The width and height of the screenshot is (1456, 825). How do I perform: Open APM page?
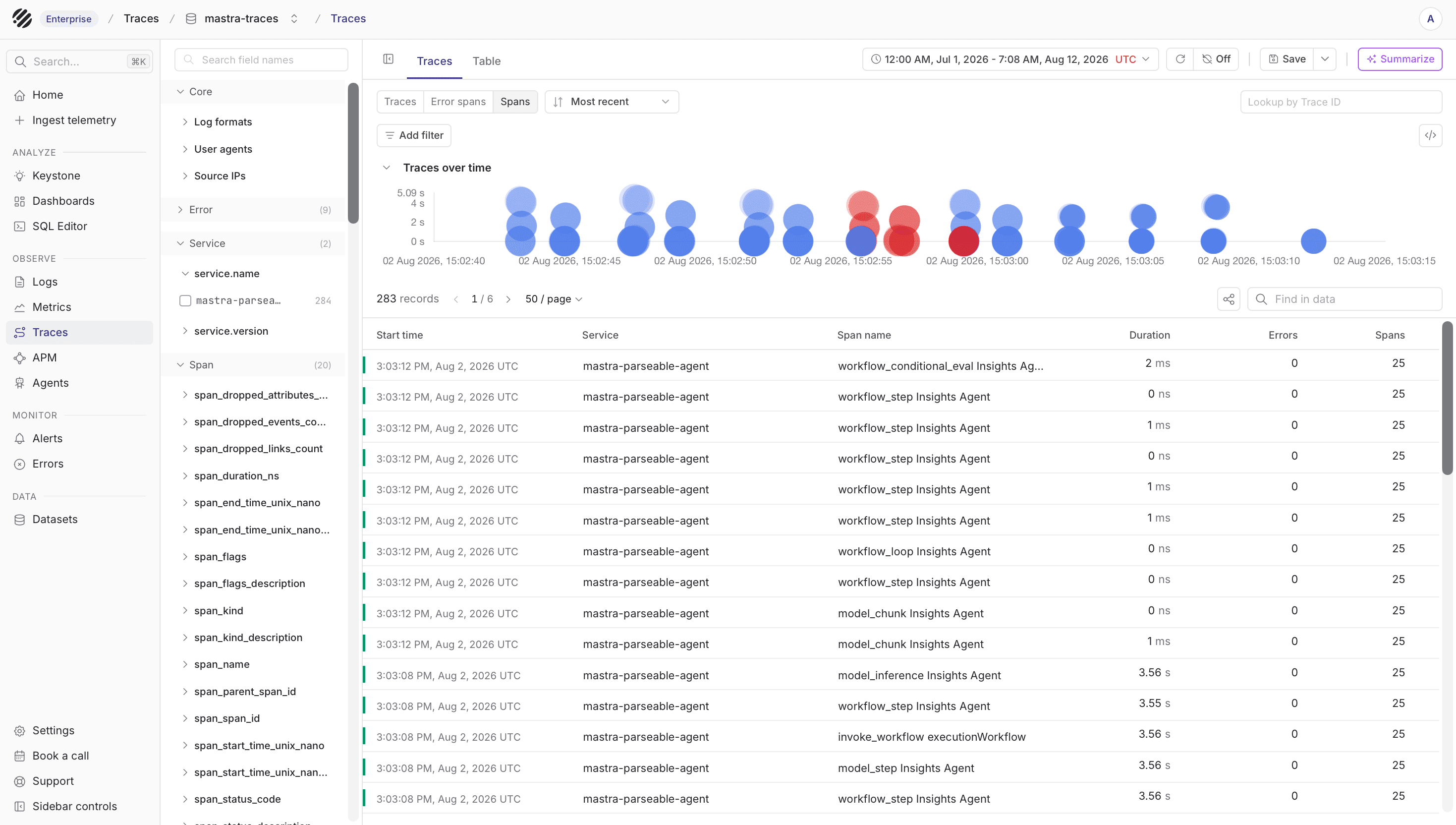pyautogui.click(x=79, y=357)
